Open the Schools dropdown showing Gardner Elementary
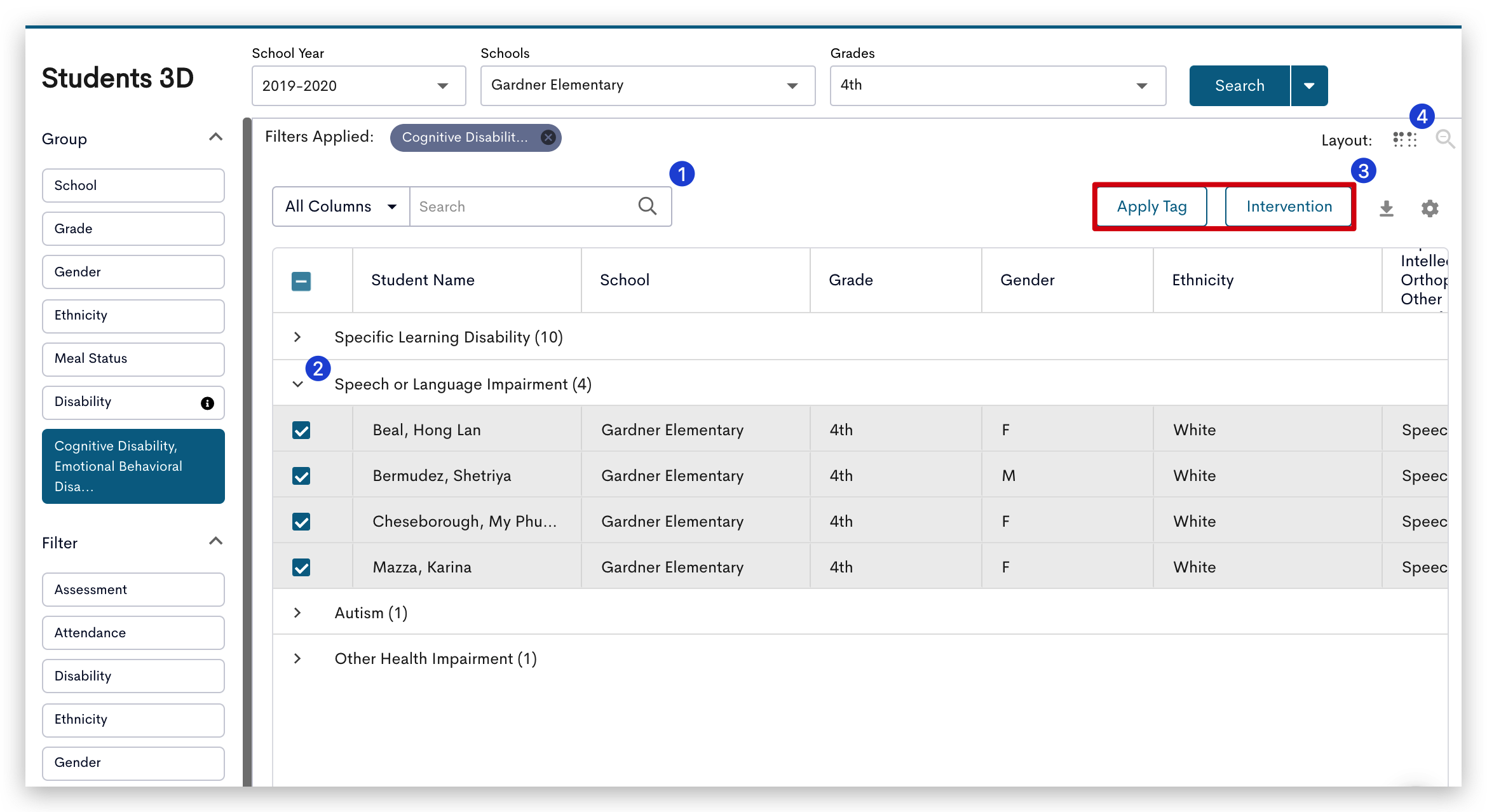Image resolution: width=1487 pixels, height=812 pixels. (x=648, y=86)
